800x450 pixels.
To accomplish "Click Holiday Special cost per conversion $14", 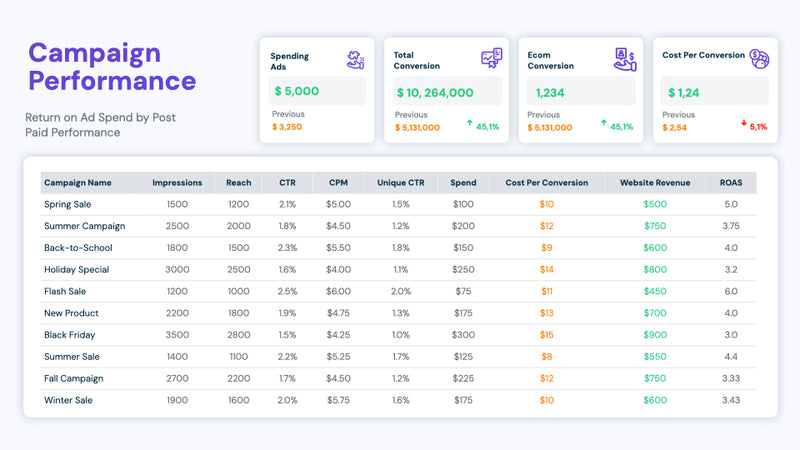I will (x=546, y=269).
